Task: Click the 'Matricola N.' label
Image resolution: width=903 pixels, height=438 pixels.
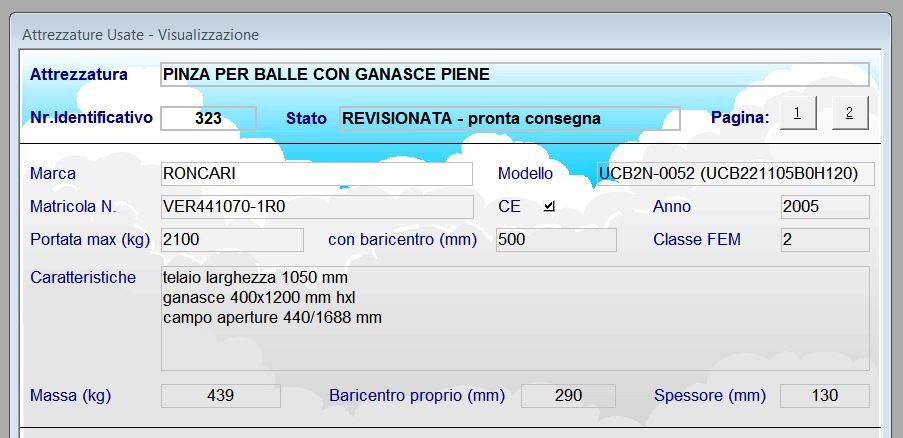Action: [x=73, y=207]
